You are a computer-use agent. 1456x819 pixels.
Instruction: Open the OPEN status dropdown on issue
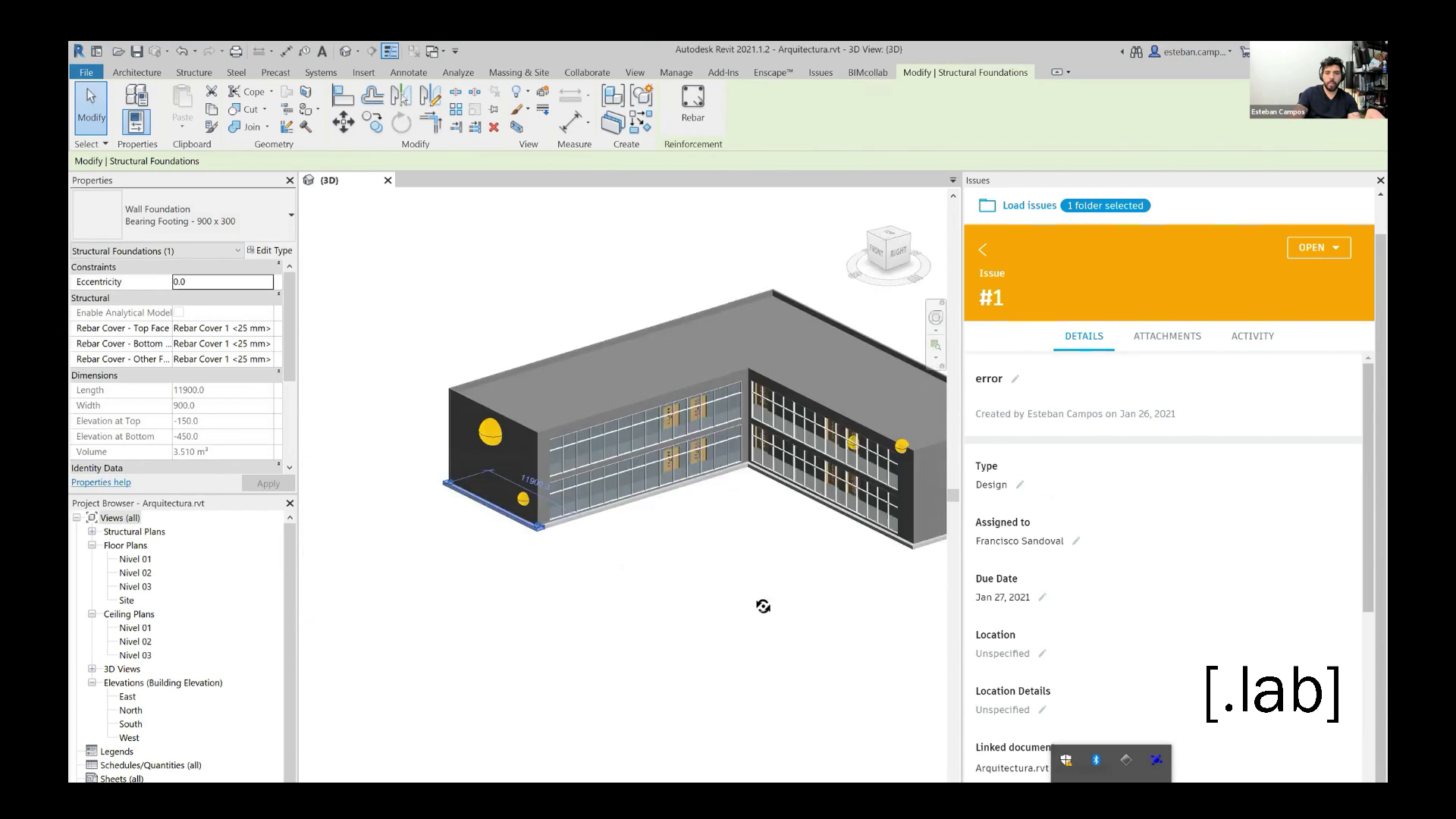pyautogui.click(x=1318, y=248)
